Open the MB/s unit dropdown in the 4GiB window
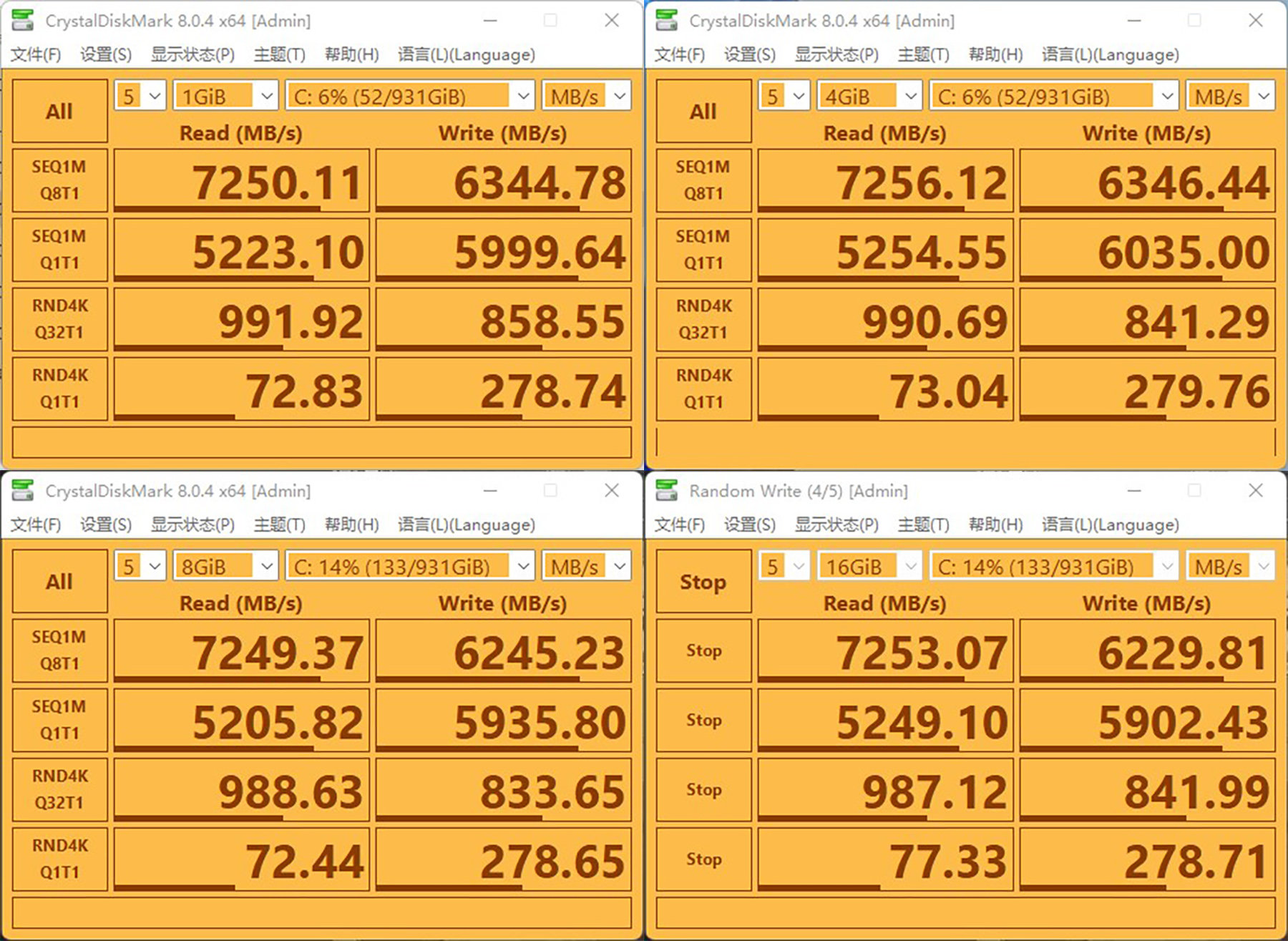This screenshot has width=1288, height=941. tap(1231, 95)
